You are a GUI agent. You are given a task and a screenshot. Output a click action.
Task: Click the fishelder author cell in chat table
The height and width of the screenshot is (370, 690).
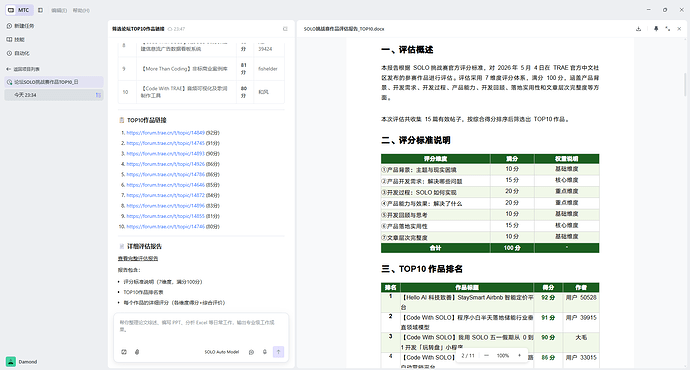tap(268, 69)
